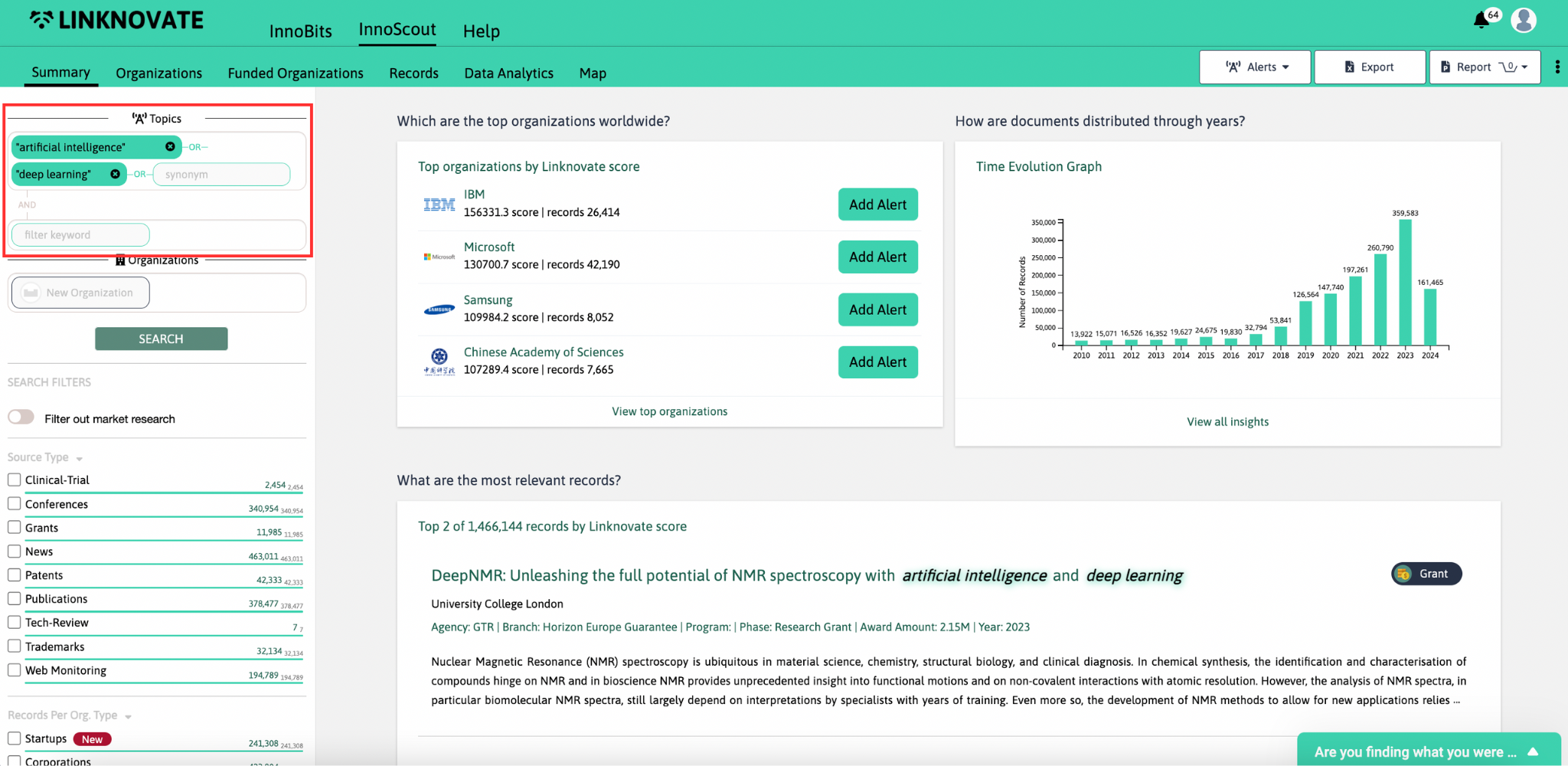
Task: Click the Export button
Action: point(1370,67)
